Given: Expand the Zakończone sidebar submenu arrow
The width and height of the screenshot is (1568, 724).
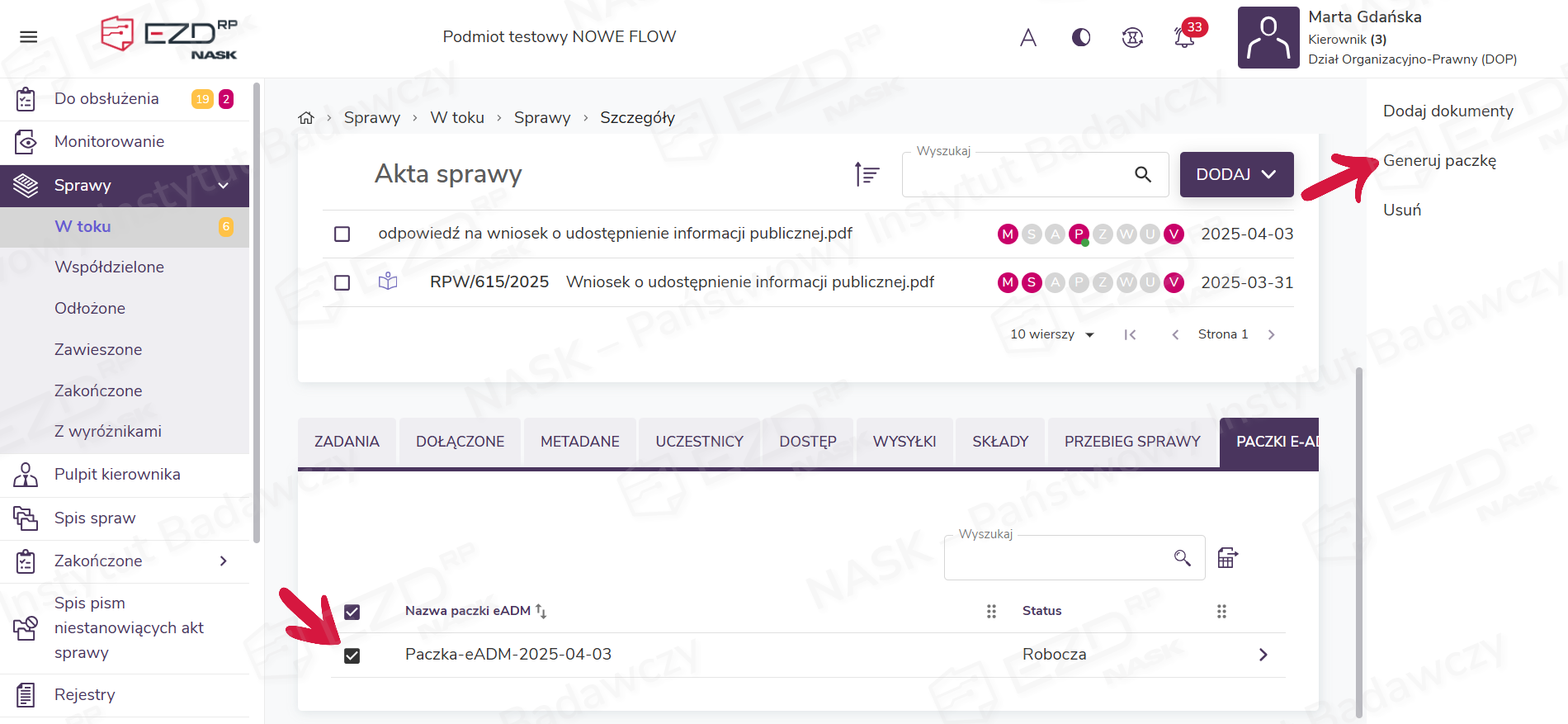Looking at the screenshot, I should click(x=223, y=561).
